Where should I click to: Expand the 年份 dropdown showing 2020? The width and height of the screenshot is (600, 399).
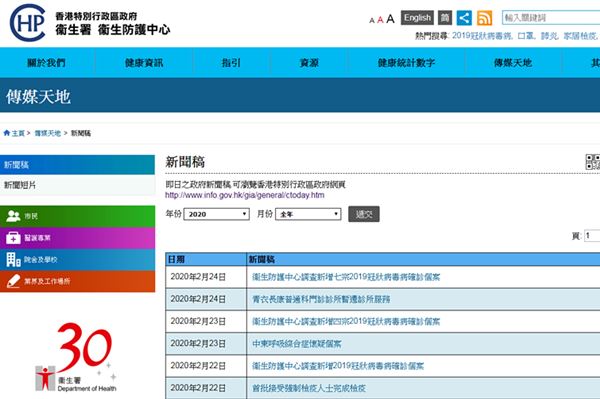(217, 214)
